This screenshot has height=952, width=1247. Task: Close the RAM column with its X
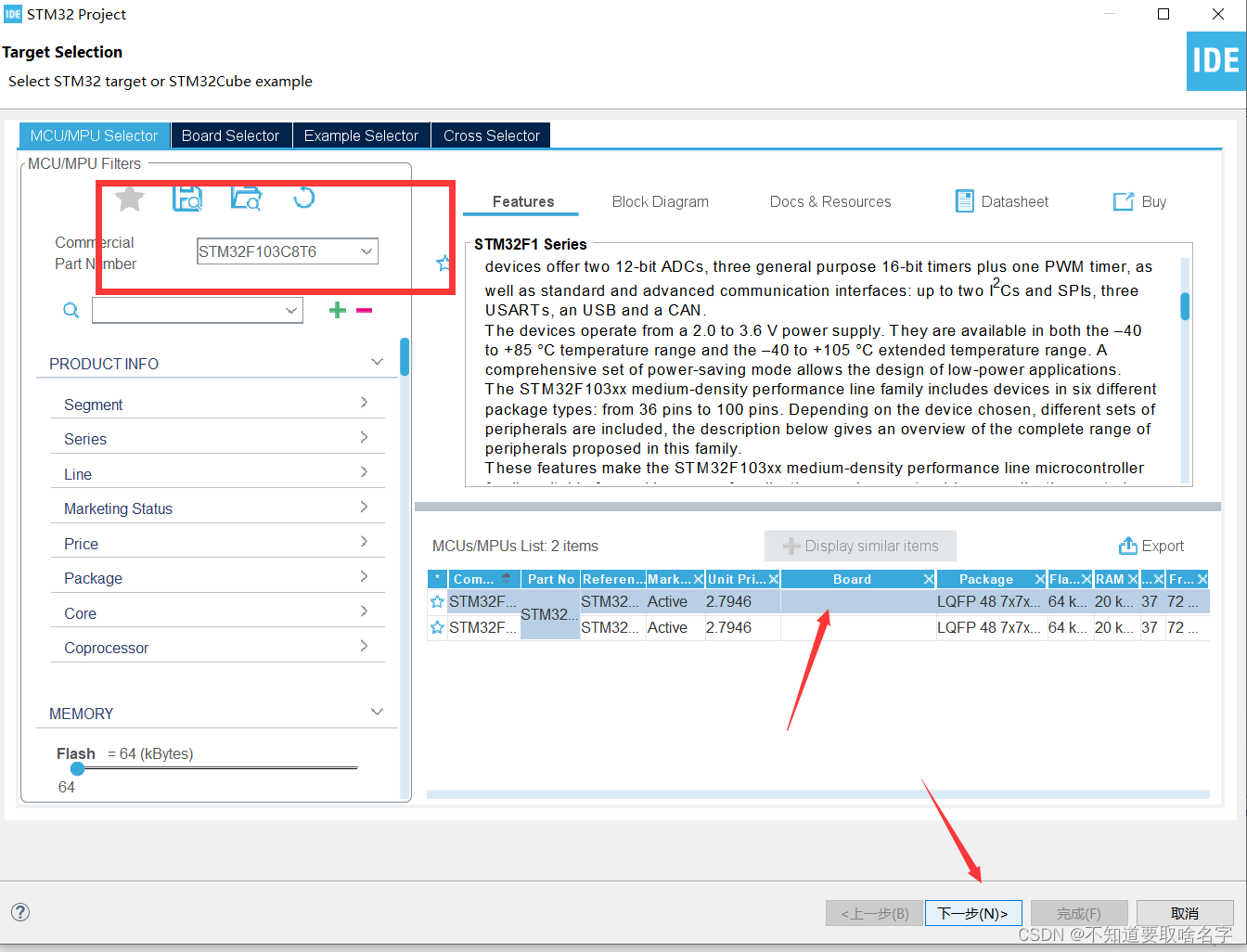click(x=1133, y=579)
